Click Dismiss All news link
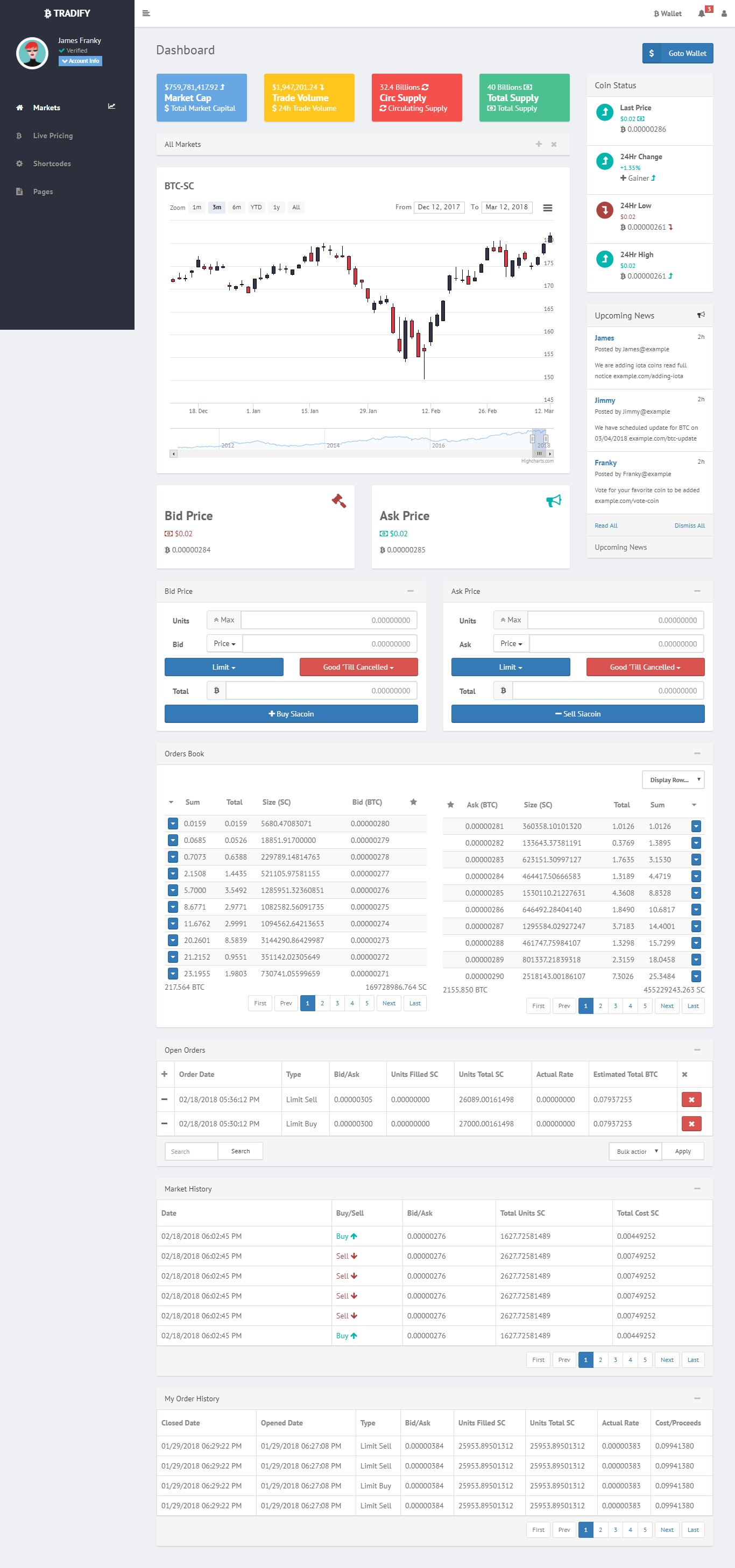This screenshot has width=735, height=1568. click(x=689, y=526)
